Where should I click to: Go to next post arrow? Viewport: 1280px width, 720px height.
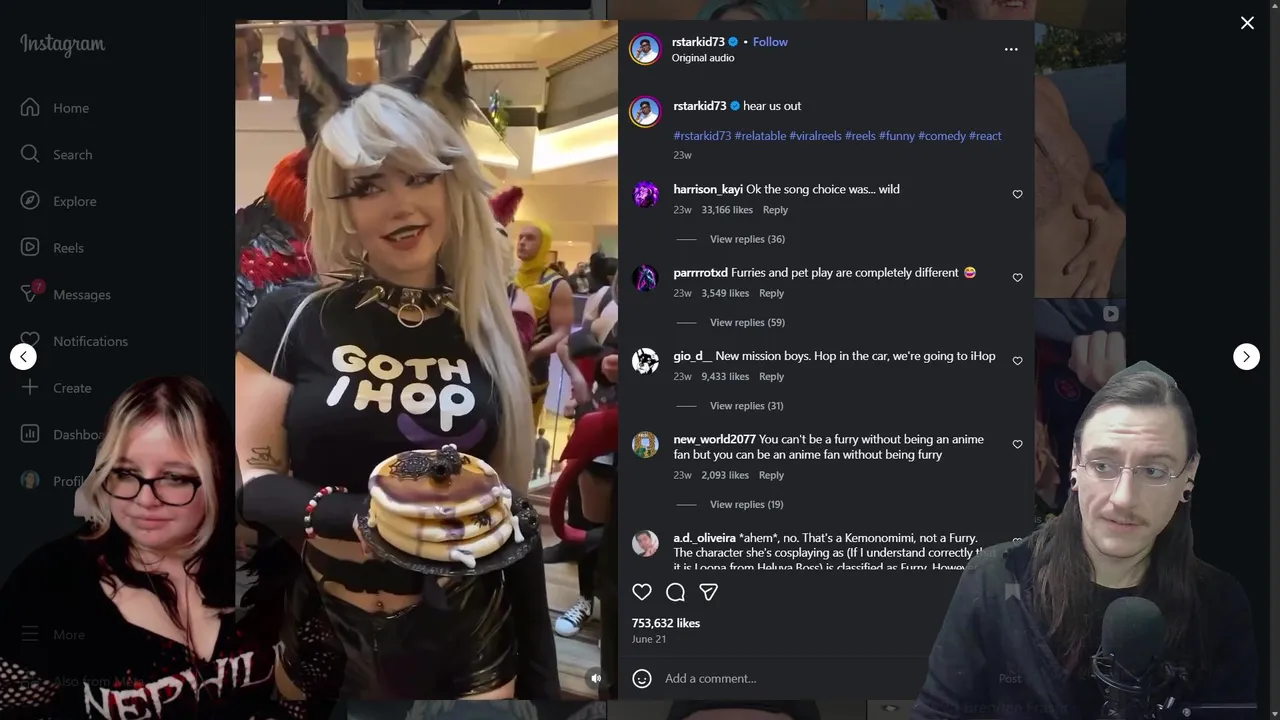1246,356
